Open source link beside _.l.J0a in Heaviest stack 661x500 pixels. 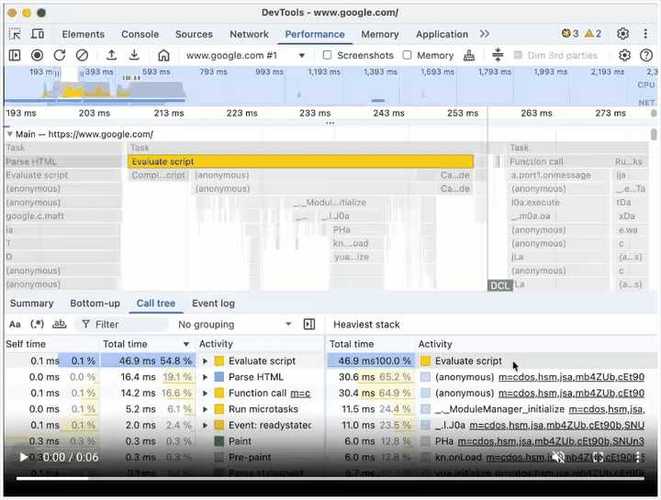tap(557, 425)
